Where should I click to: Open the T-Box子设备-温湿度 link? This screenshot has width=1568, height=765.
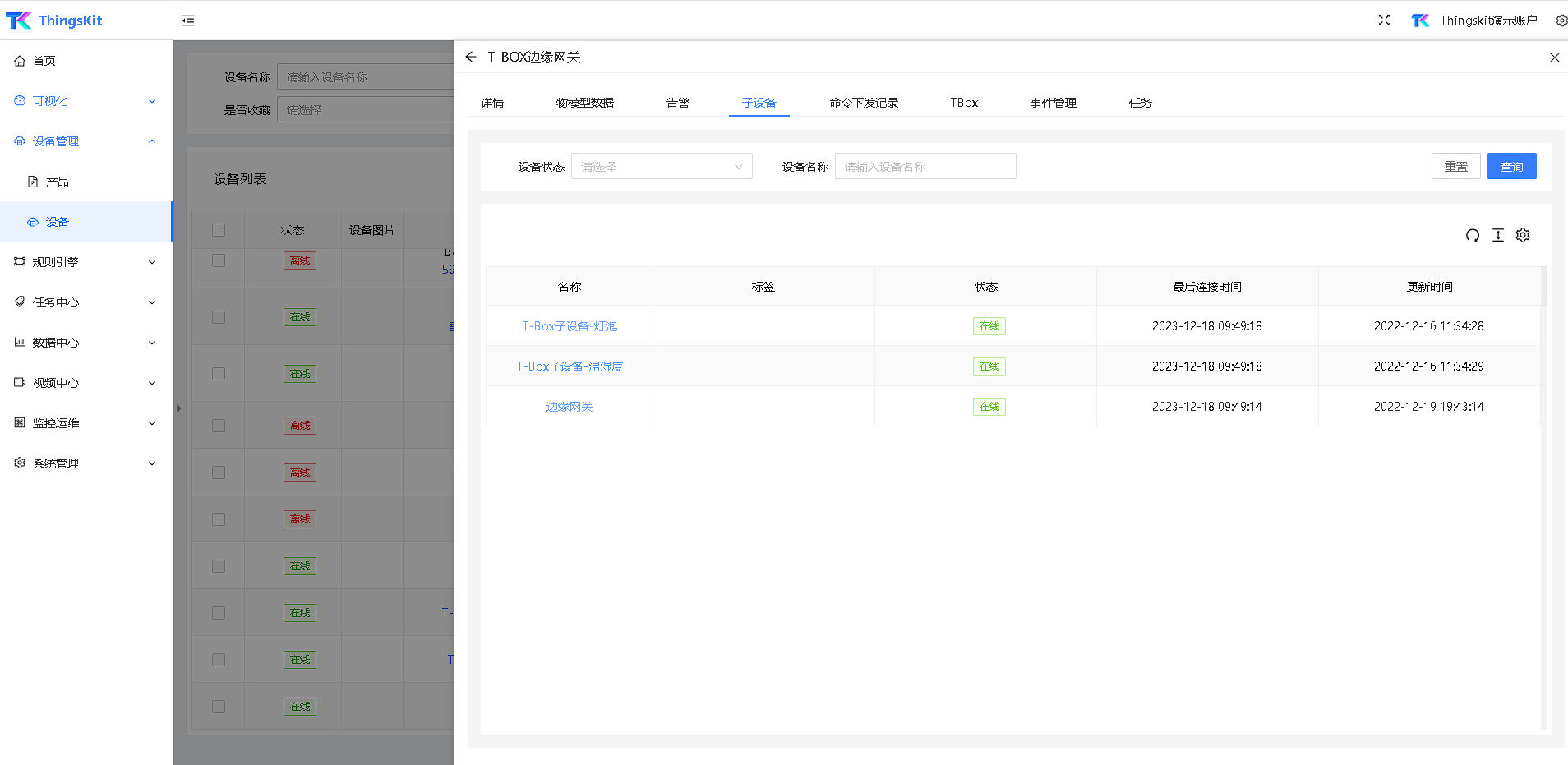point(570,366)
